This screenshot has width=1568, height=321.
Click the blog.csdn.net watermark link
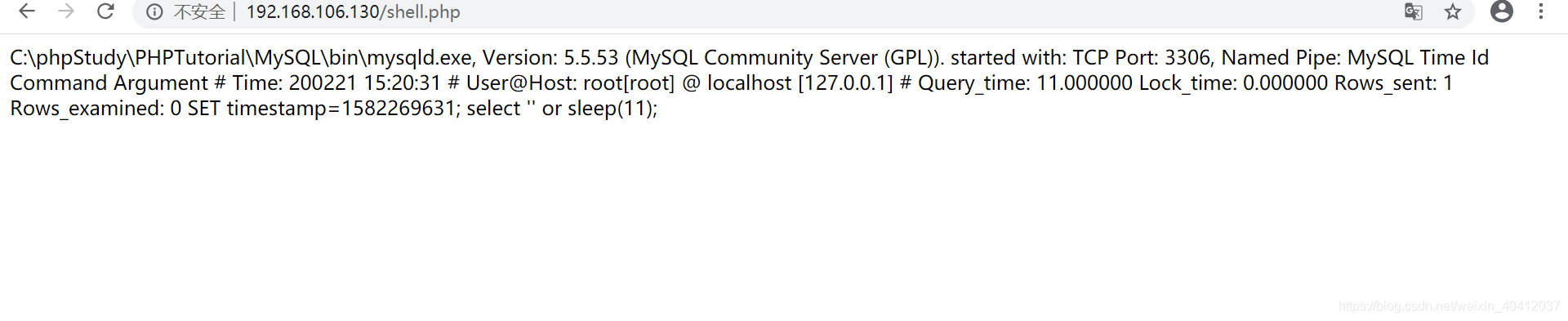pos(1450,306)
